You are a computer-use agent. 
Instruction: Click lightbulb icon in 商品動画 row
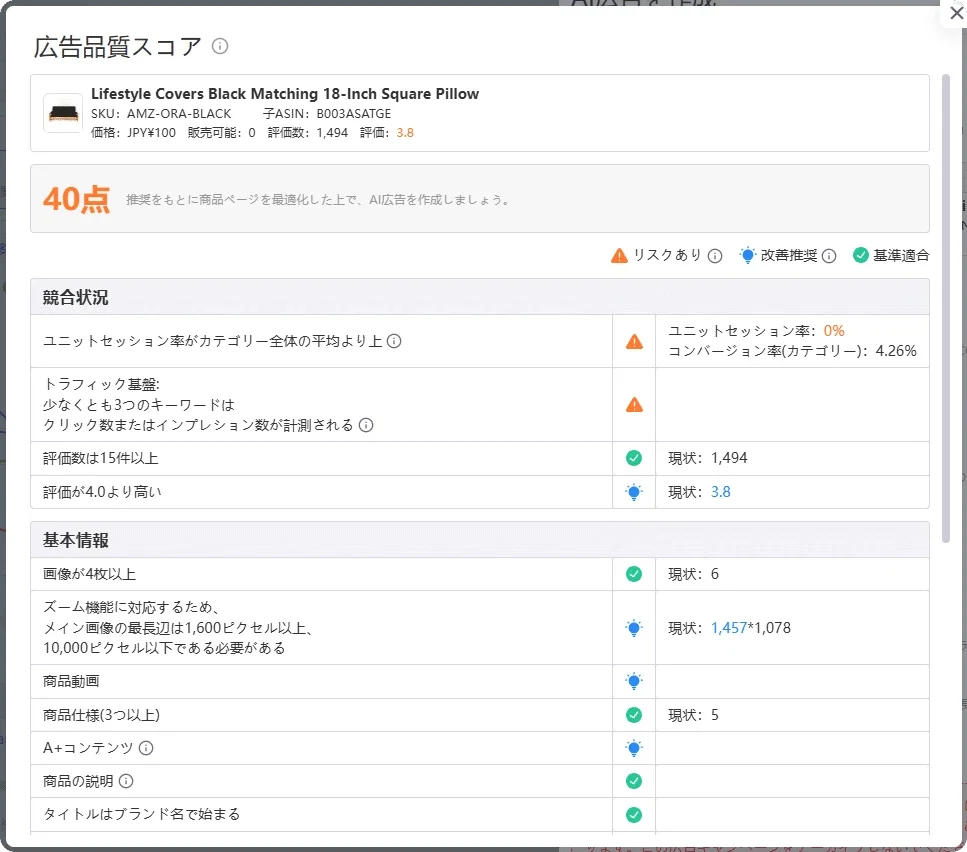[634, 681]
